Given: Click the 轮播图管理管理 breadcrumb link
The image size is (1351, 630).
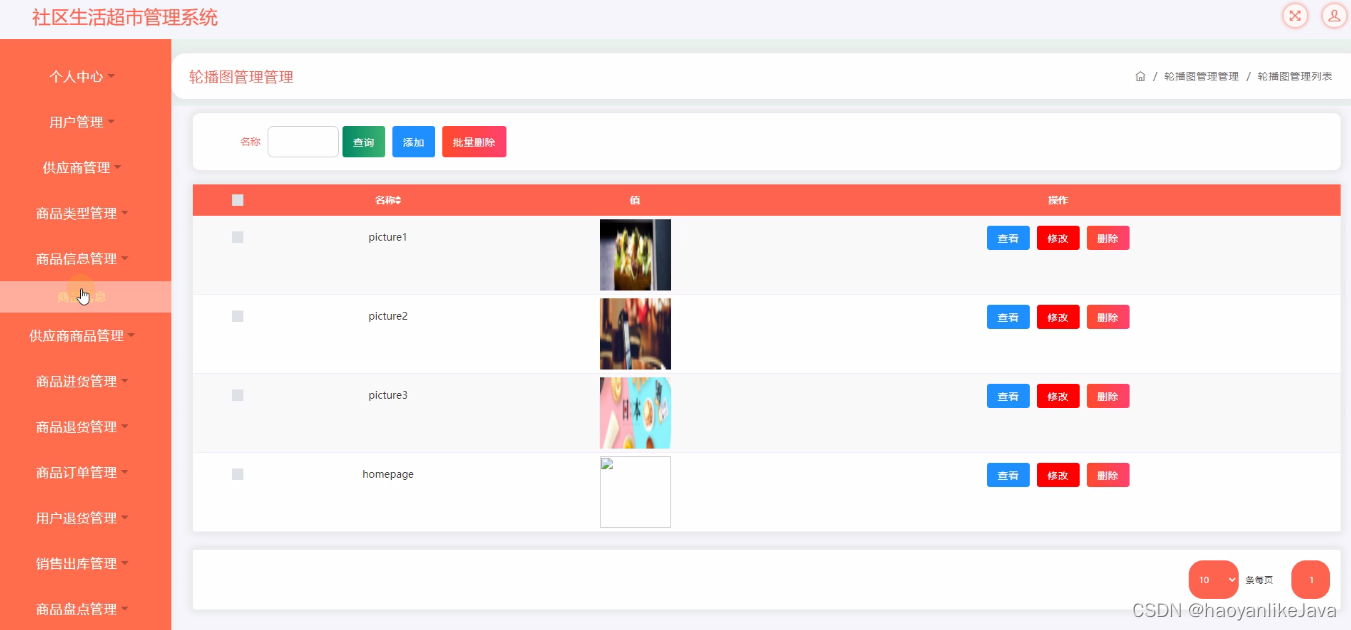Looking at the screenshot, I should click(x=1201, y=77).
